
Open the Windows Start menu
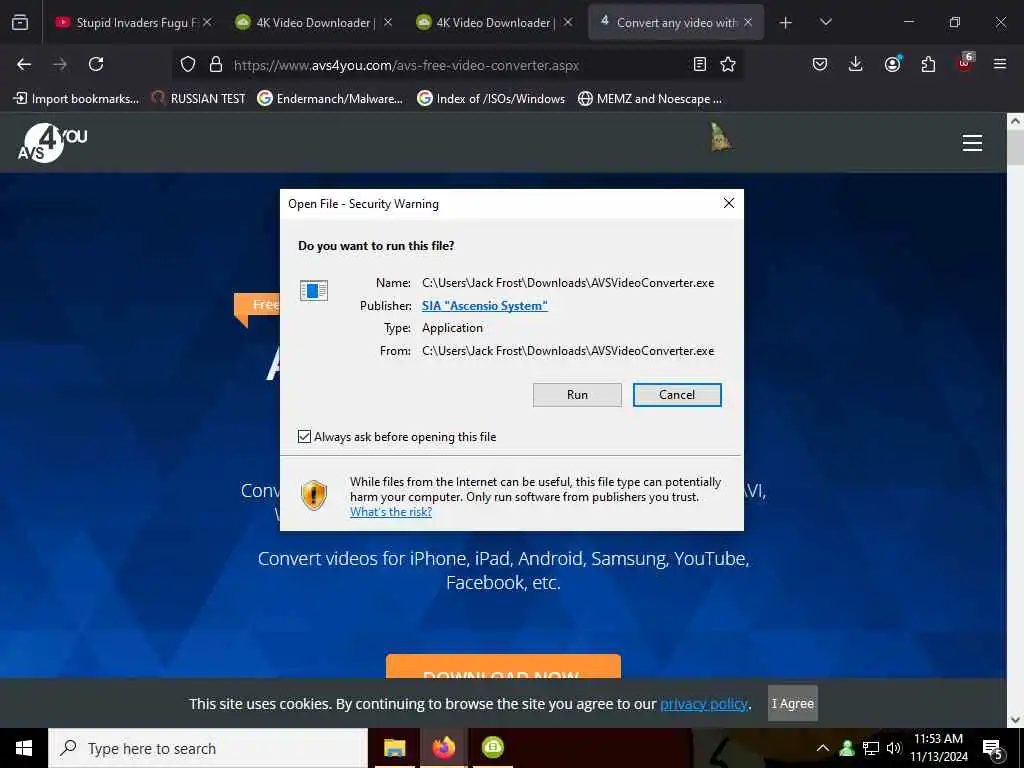pyautogui.click(x=24, y=748)
